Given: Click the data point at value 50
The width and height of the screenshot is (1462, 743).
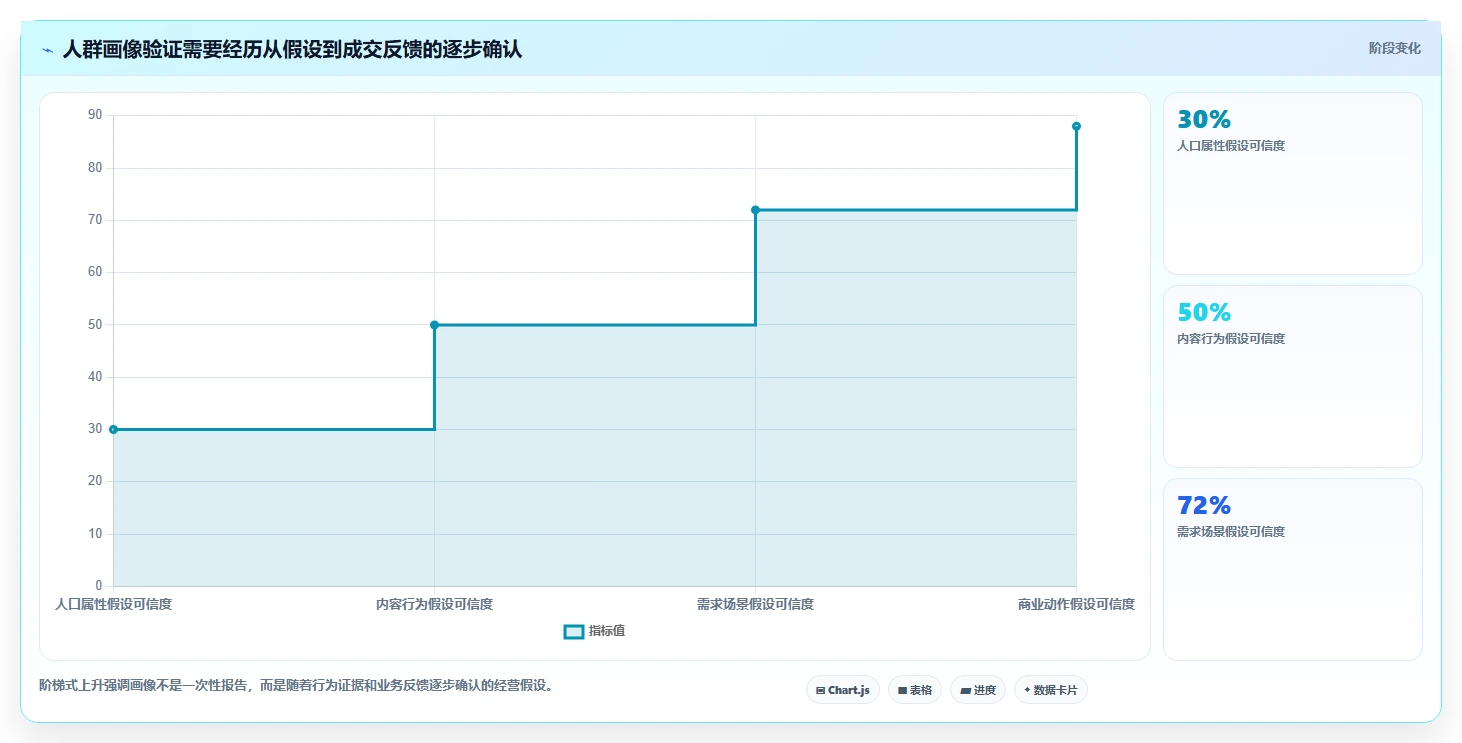Looking at the screenshot, I should (434, 325).
